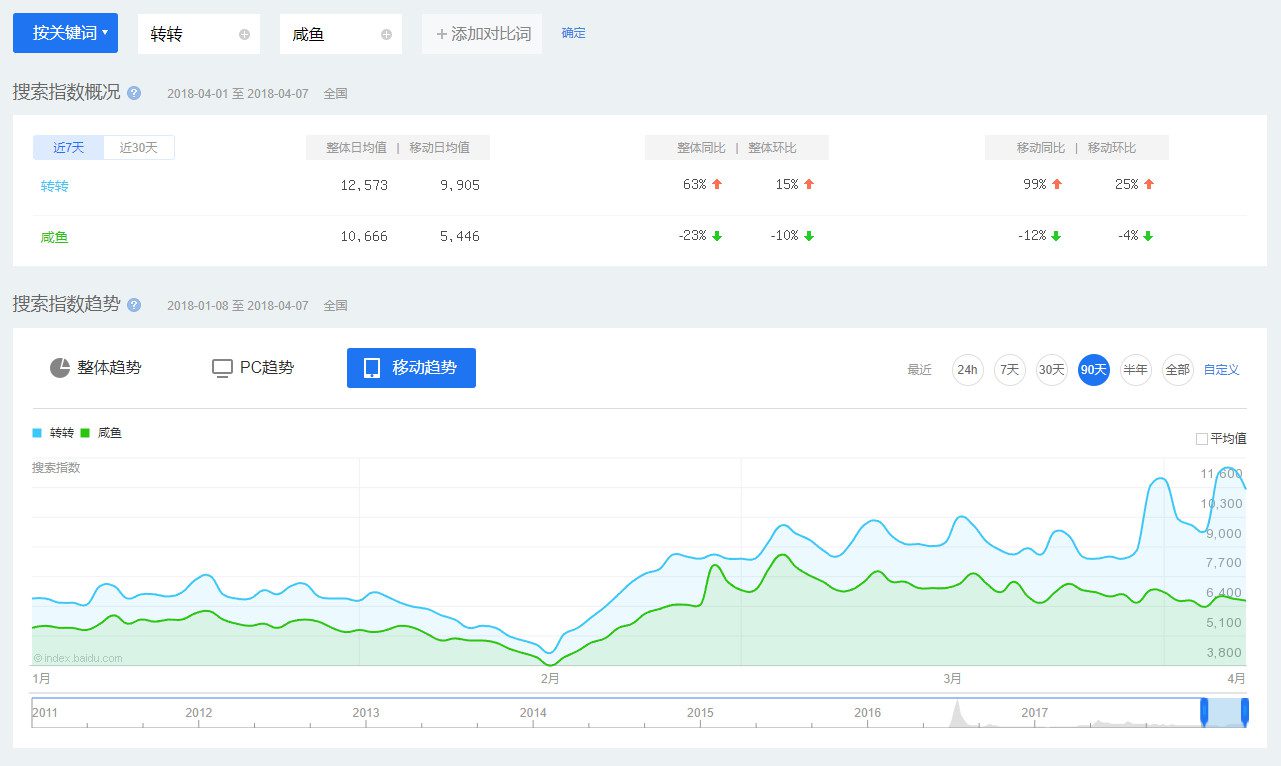Screen dimensions: 1281x766
Task: Click the red up arrow beside 63%
Action: pyautogui.click(x=717, y=184)
